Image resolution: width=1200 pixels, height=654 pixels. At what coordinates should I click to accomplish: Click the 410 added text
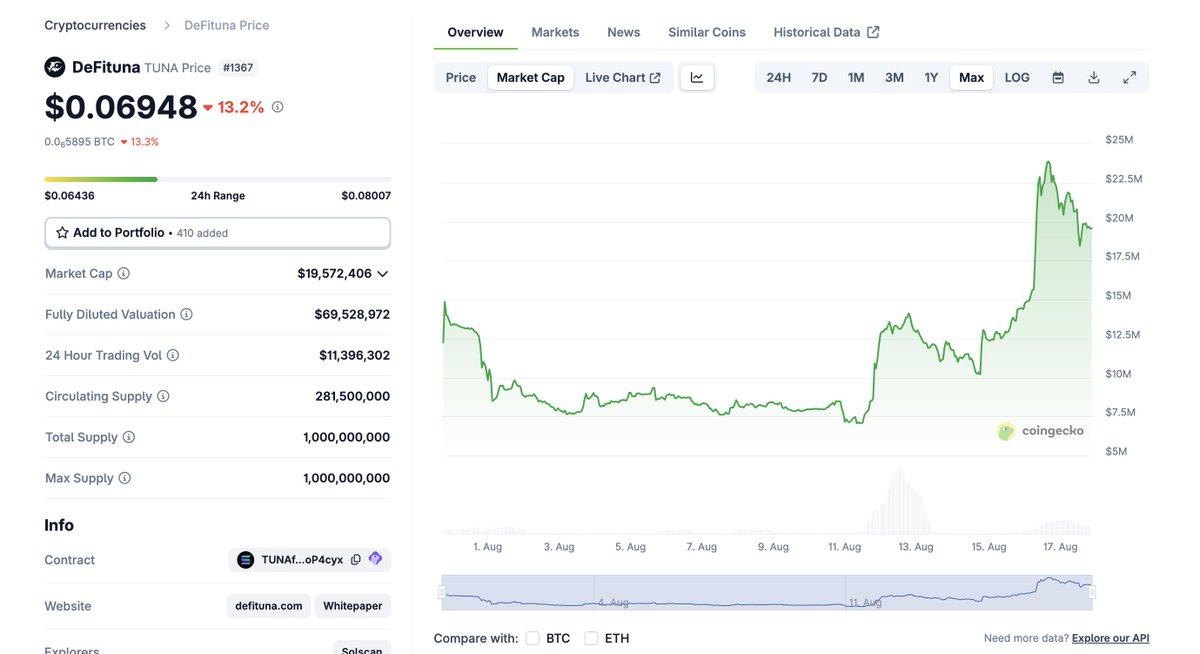pos(202,233)
